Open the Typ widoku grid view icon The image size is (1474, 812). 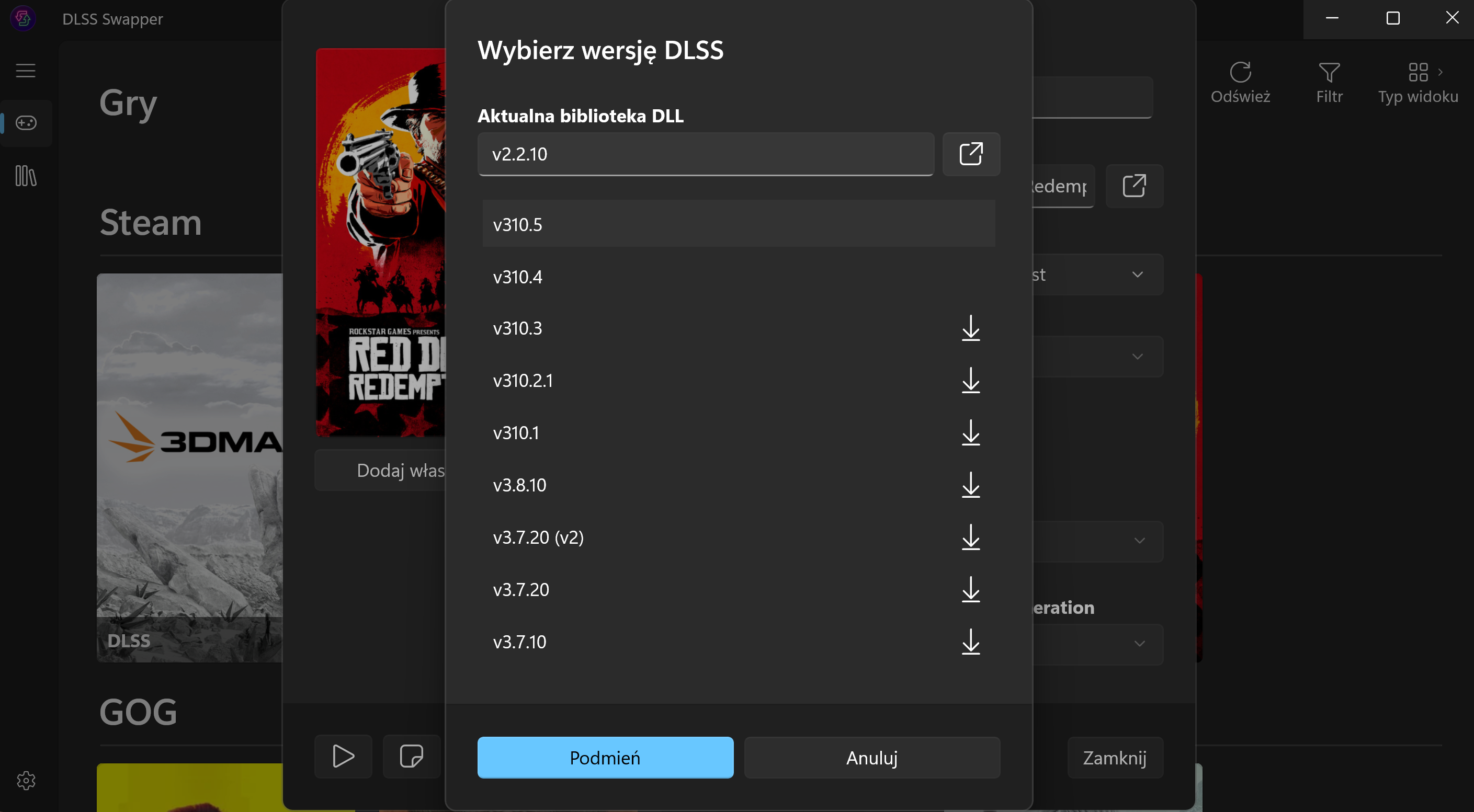point(1419,73)
